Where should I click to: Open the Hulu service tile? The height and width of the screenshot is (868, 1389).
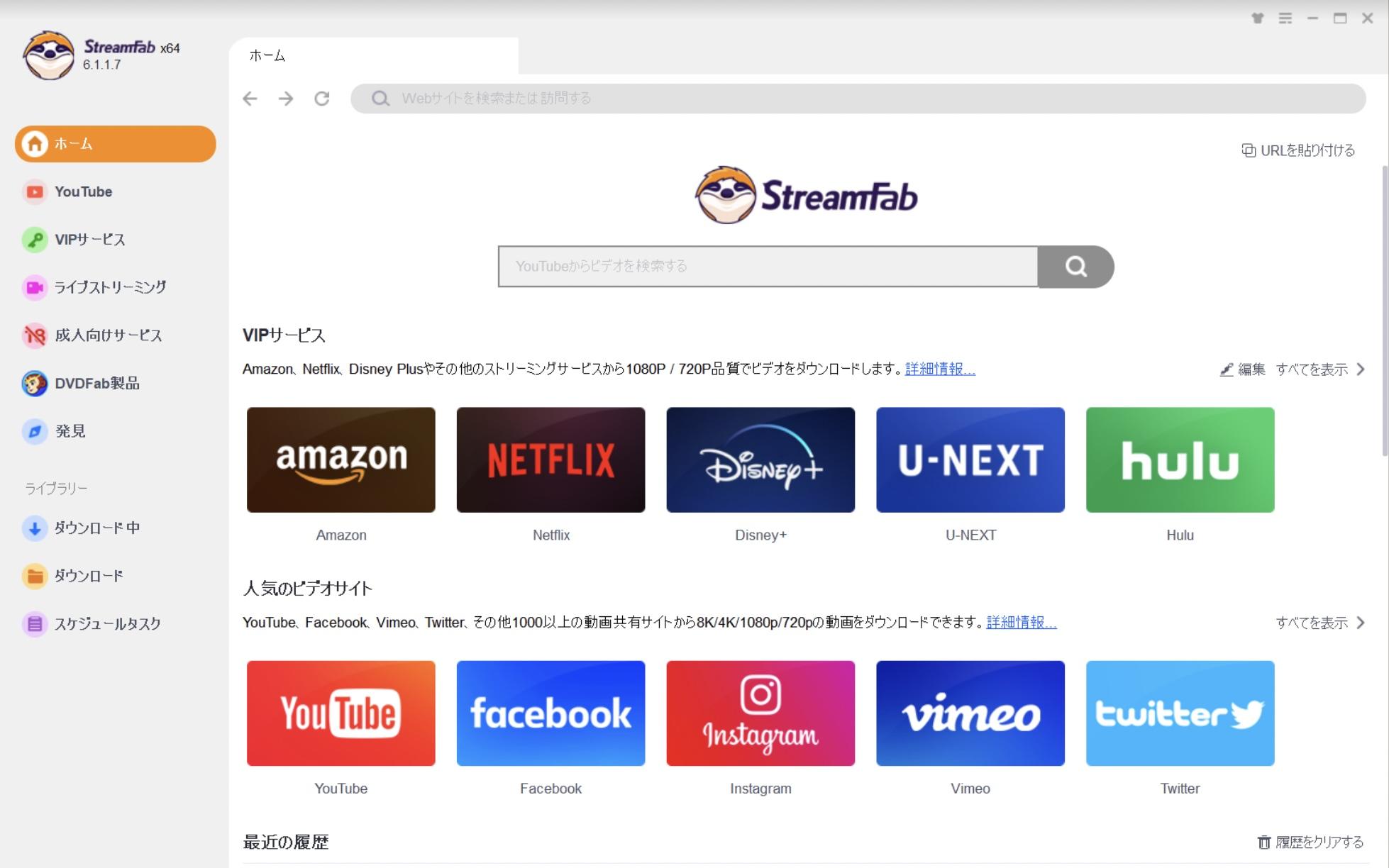pyautogui.click(x=1180, y=460)
